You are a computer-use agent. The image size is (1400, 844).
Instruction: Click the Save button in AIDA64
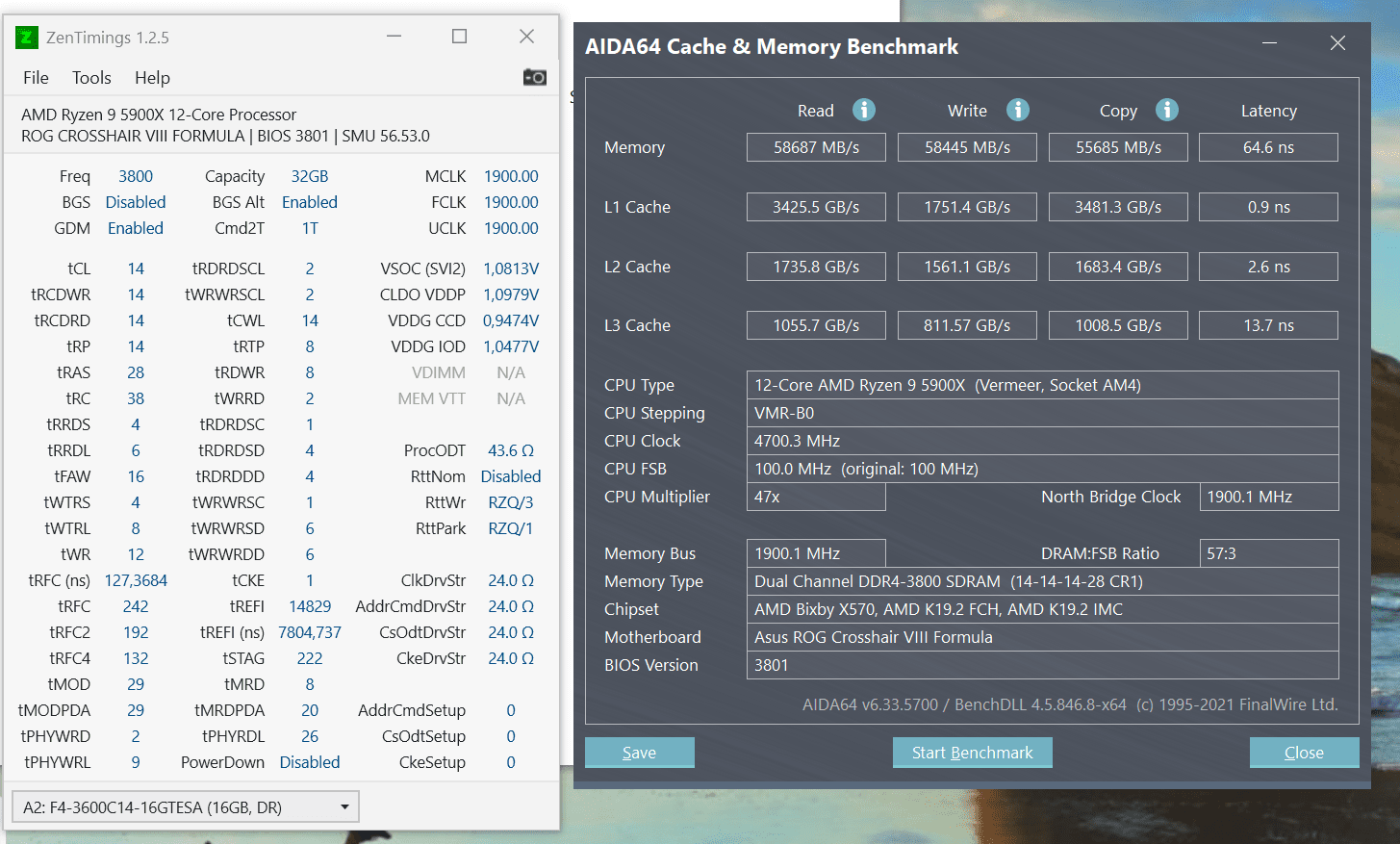(x=640, y=753)
